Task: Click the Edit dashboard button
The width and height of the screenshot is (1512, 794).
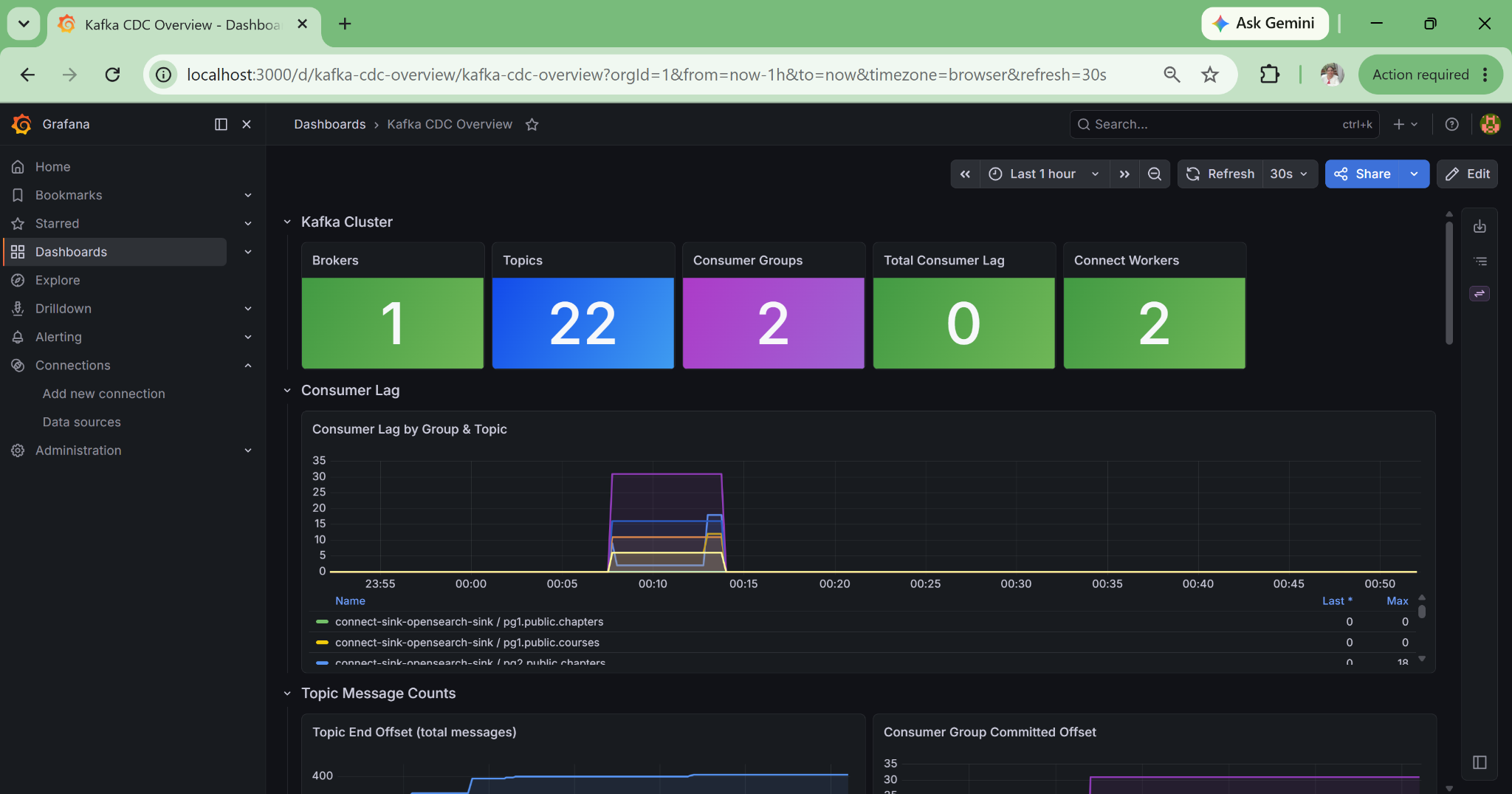Action: (x=1467, y=174)
